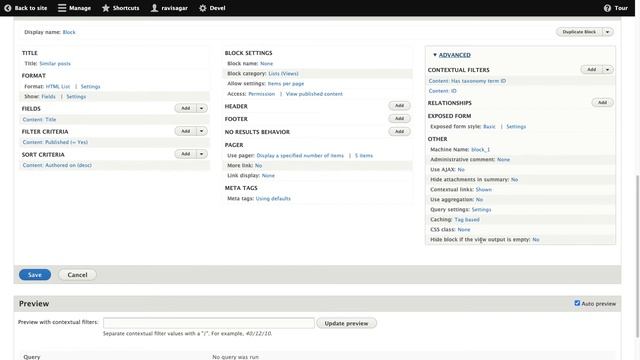
Task: Open Query settings Settings link
Action: pyautogui.click(x=482, y=210)
